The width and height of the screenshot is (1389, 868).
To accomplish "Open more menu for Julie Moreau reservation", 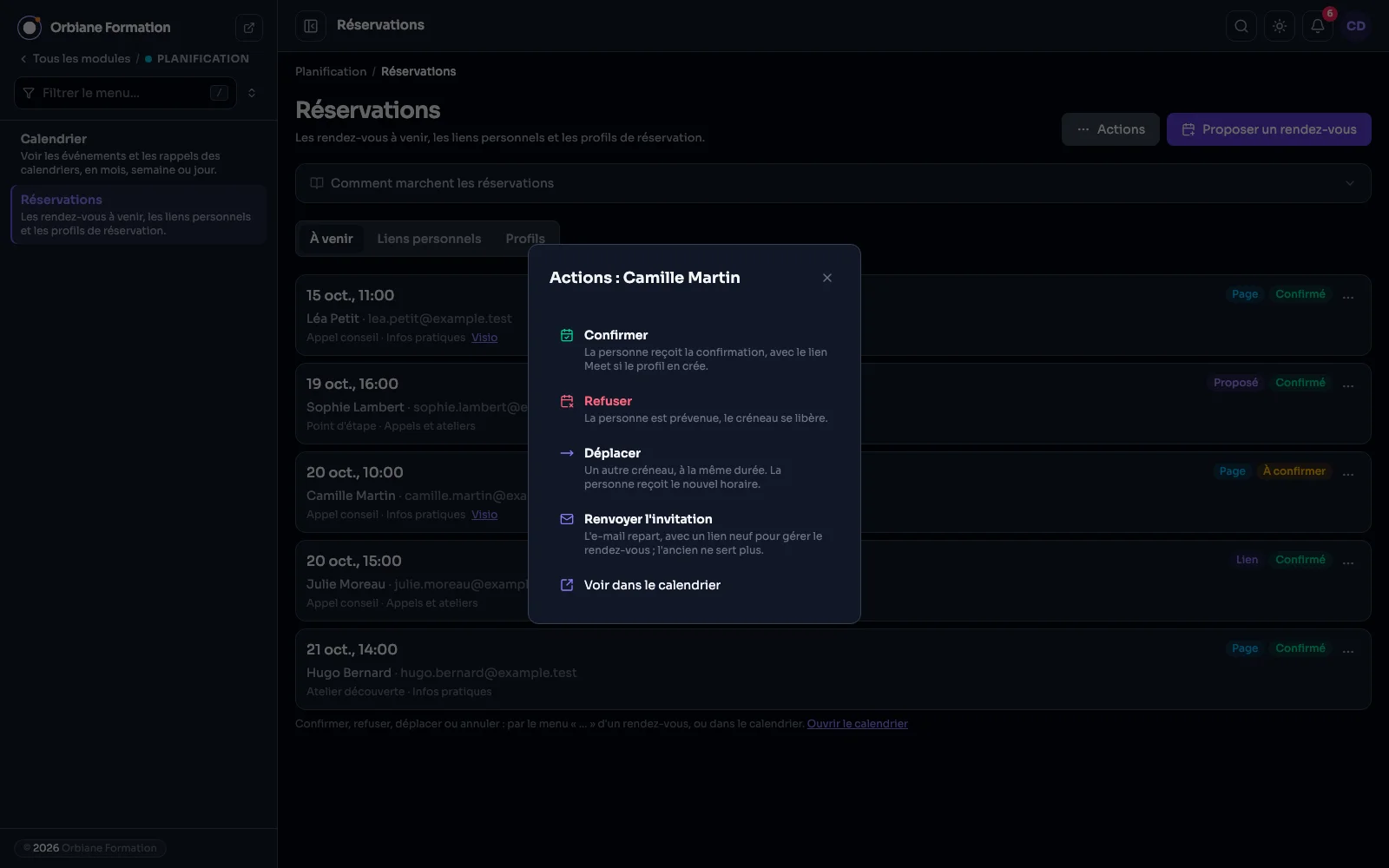I will click(1348, 561).
